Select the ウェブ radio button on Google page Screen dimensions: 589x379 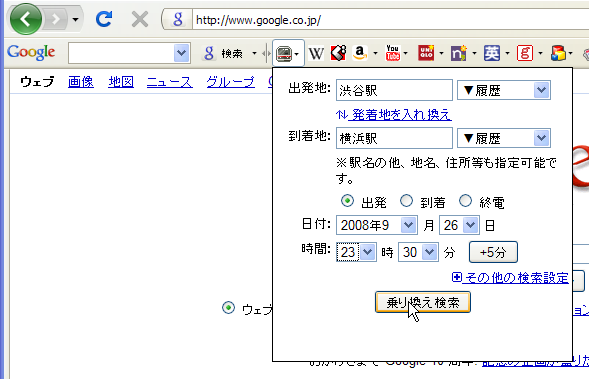tap(228, 308)
